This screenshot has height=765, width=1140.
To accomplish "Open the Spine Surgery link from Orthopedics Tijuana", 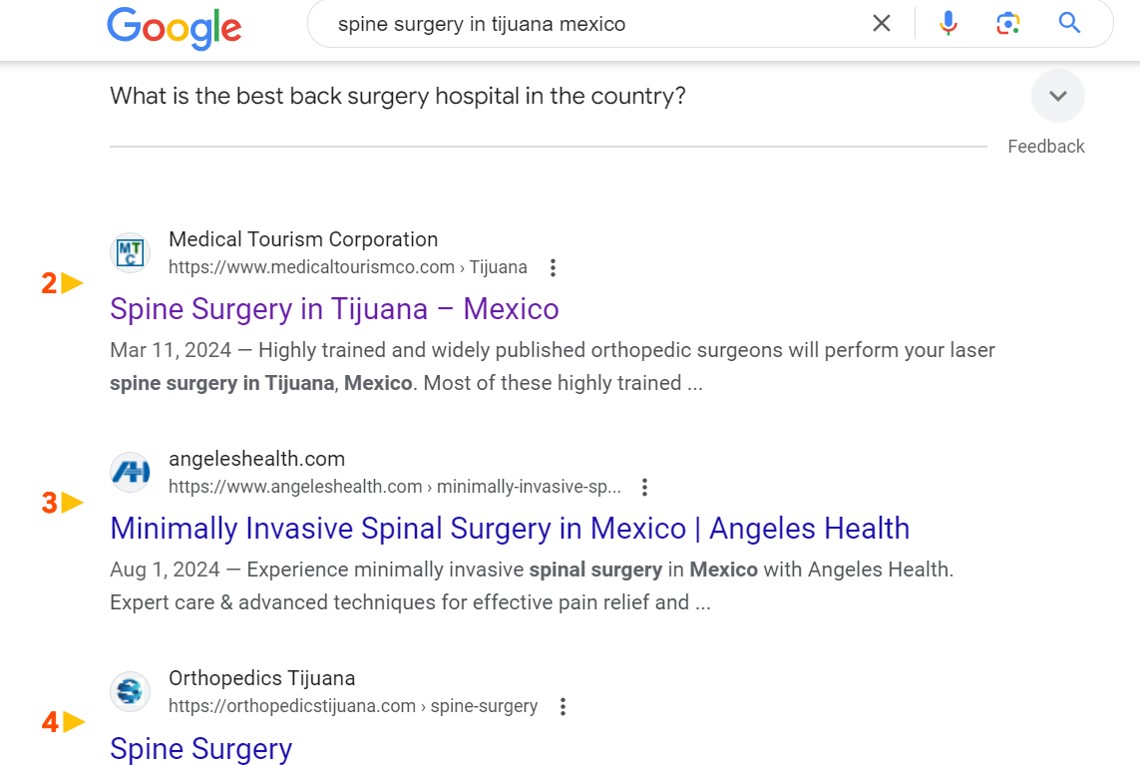I will (x=200, y=748).
